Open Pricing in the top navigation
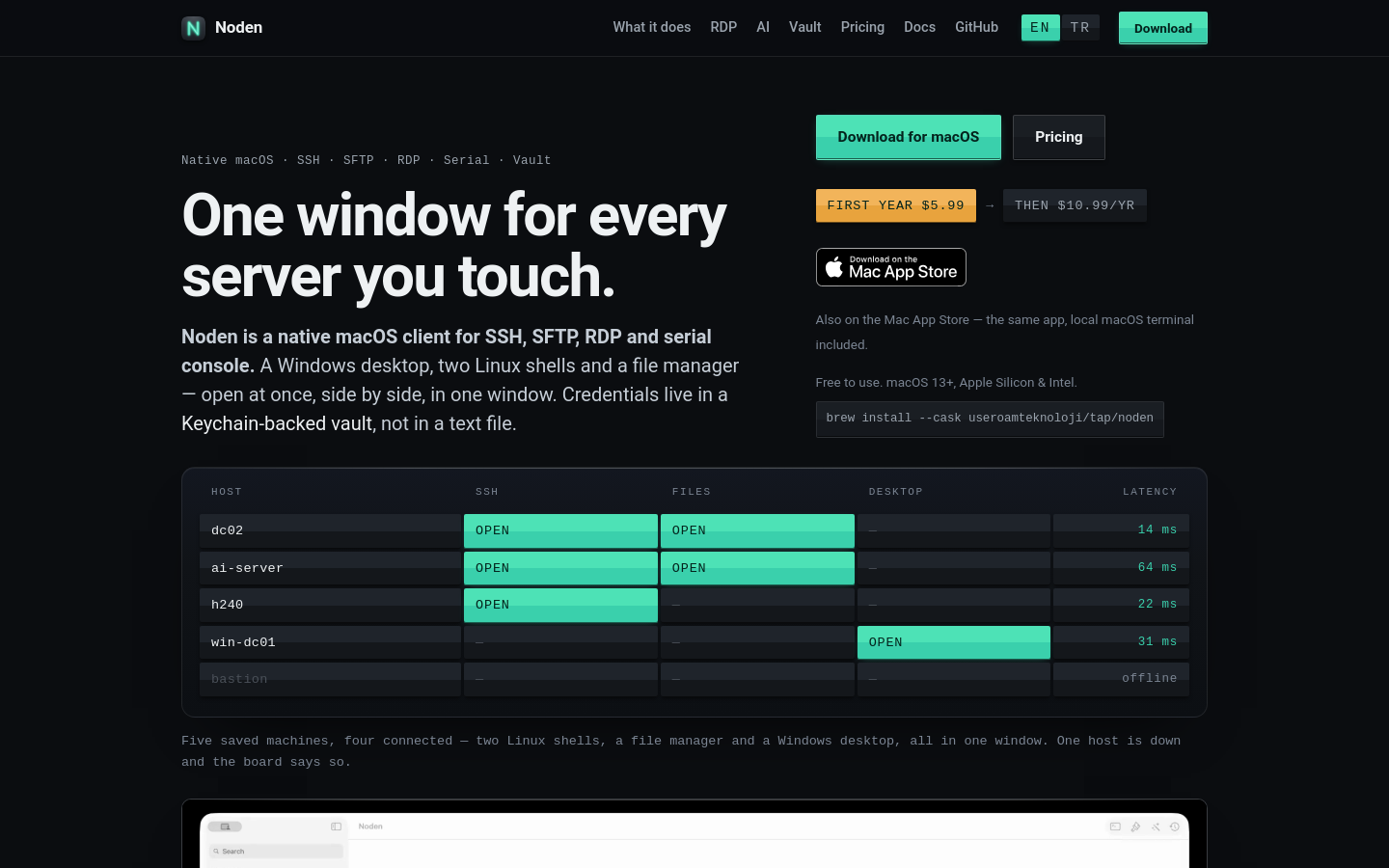Viewport: 1389px width, 868px height. click(862, 27)
